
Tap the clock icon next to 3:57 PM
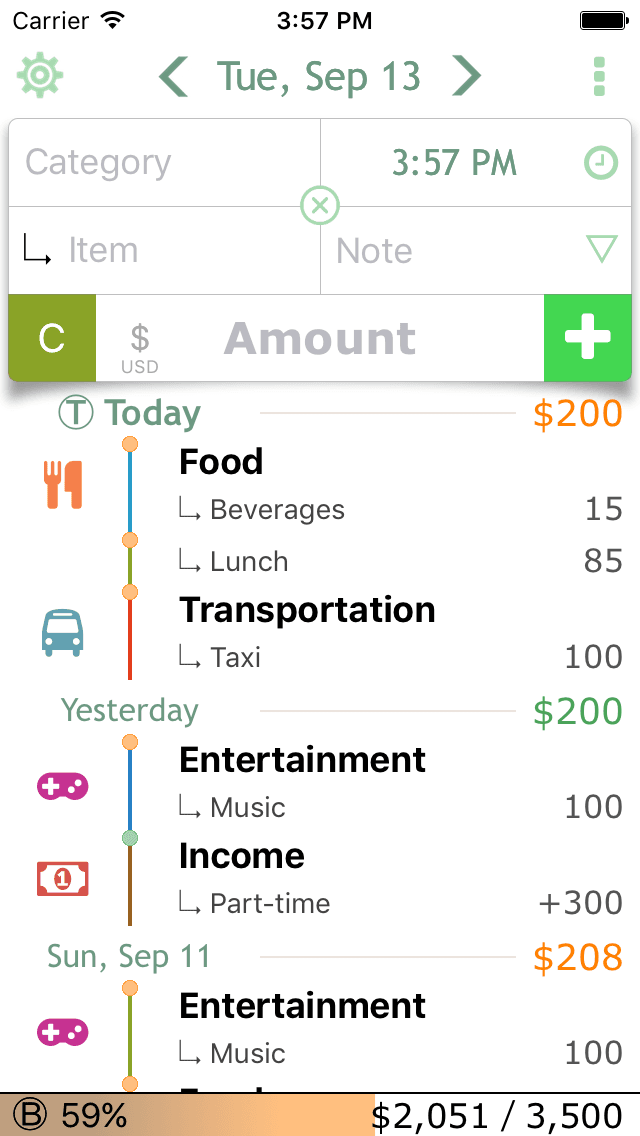click(601, 163)
